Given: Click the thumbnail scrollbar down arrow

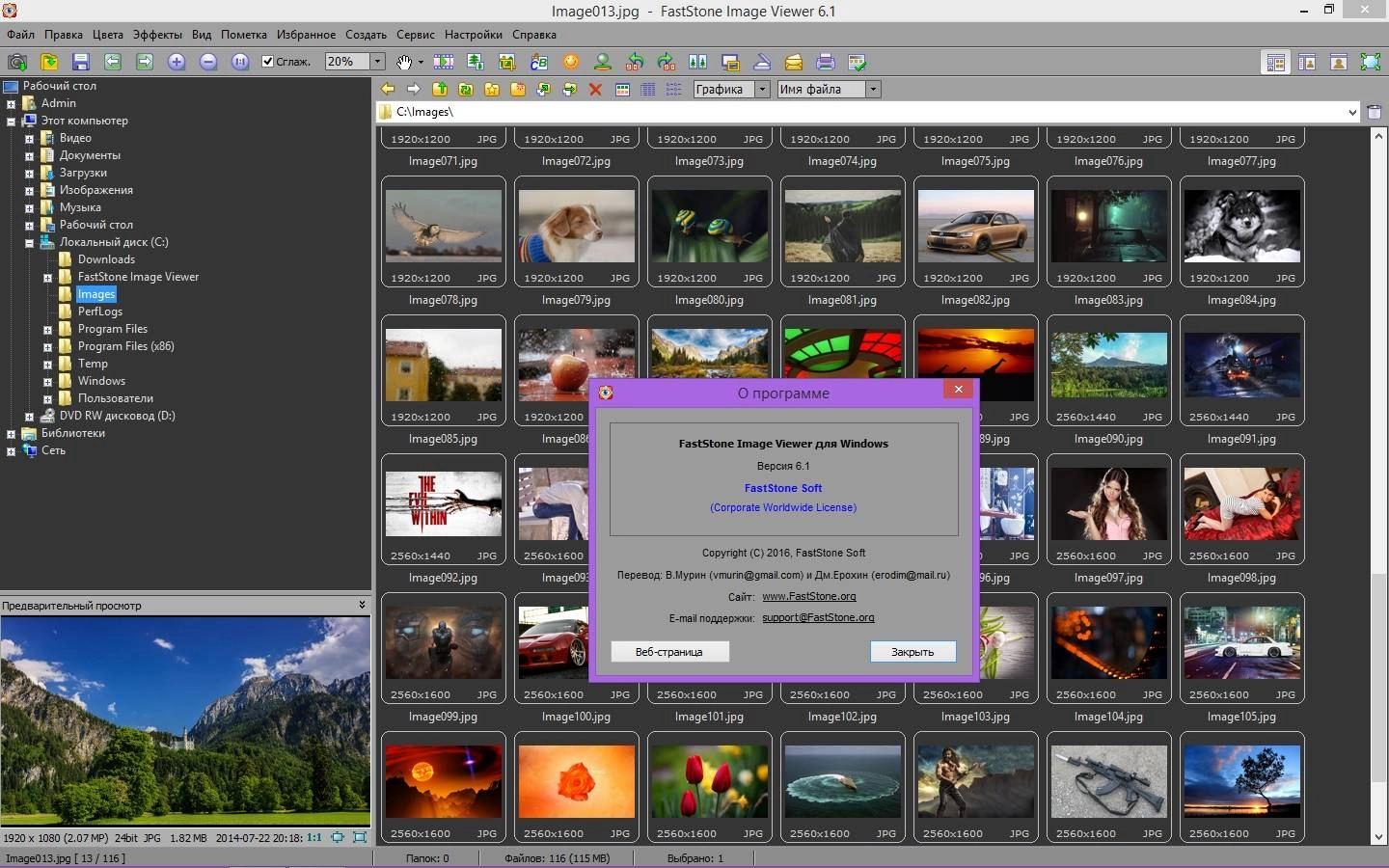Looking at the screenshot, I should (x=1378, y=837).
